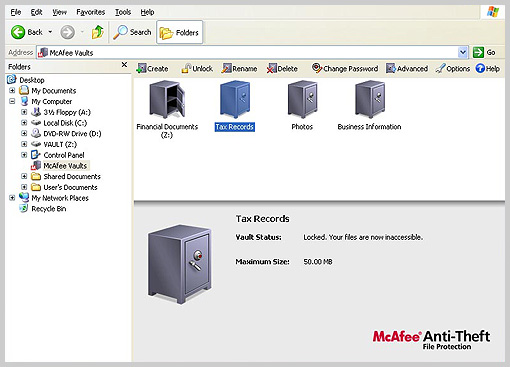
Task: Click the Go button next to address bar
Action: point(484,52)
